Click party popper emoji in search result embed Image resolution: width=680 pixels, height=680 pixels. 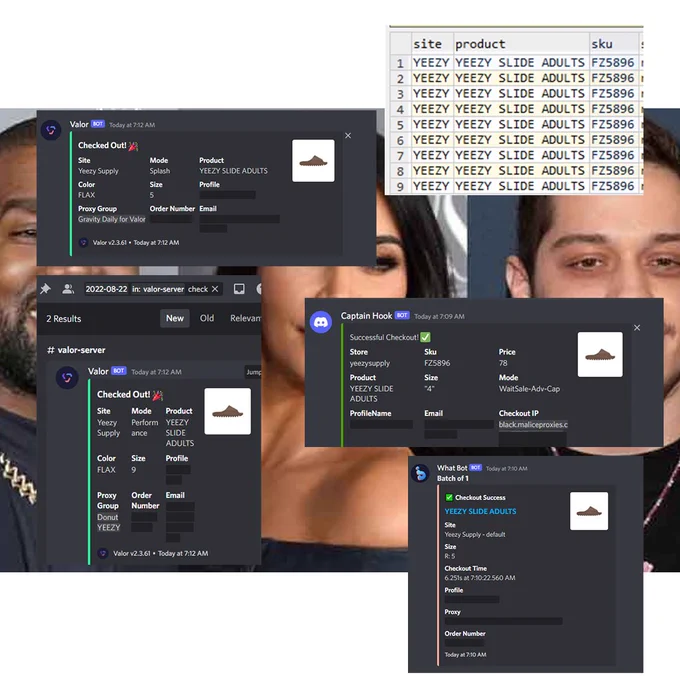pos(157,395)
